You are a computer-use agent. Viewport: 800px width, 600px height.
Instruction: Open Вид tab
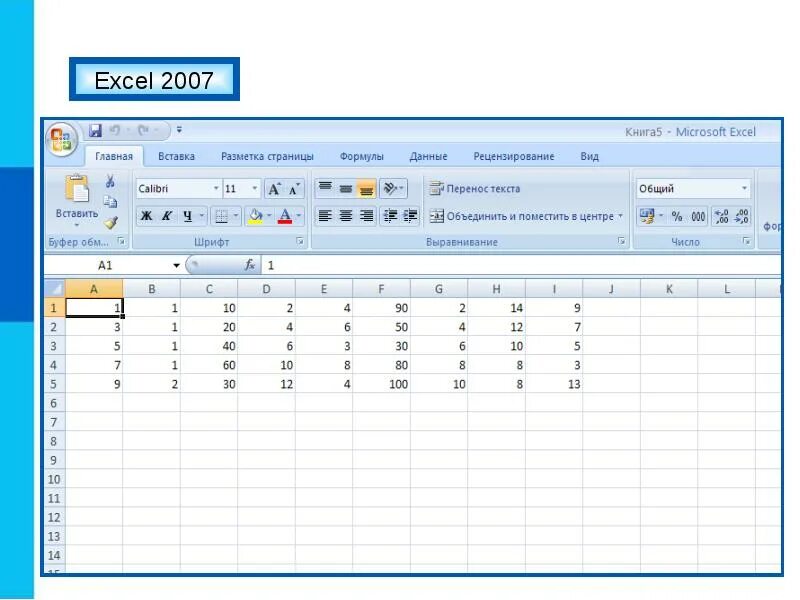point(589,156)
